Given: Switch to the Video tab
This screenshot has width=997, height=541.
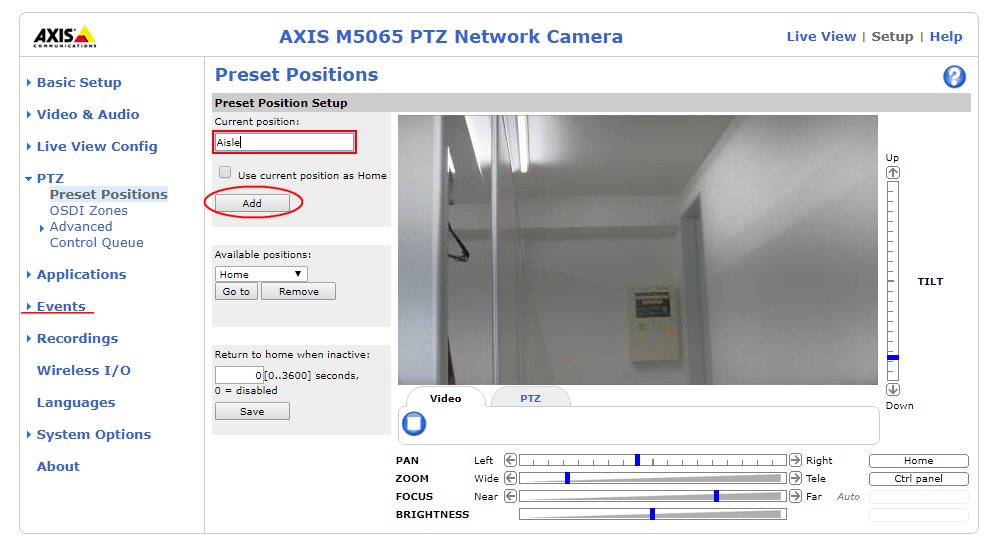Looking at the screenshot, I should tap(445, 398).
